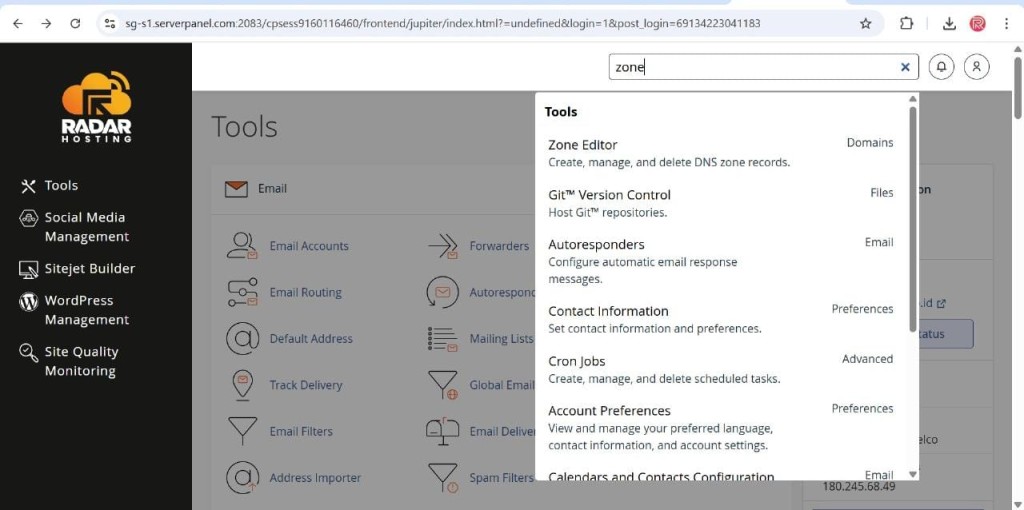Image resolution: width=1024 pixels, height=510 pixels.
Task: Click the red browser profile avatar
Action: tap(978, 24)
